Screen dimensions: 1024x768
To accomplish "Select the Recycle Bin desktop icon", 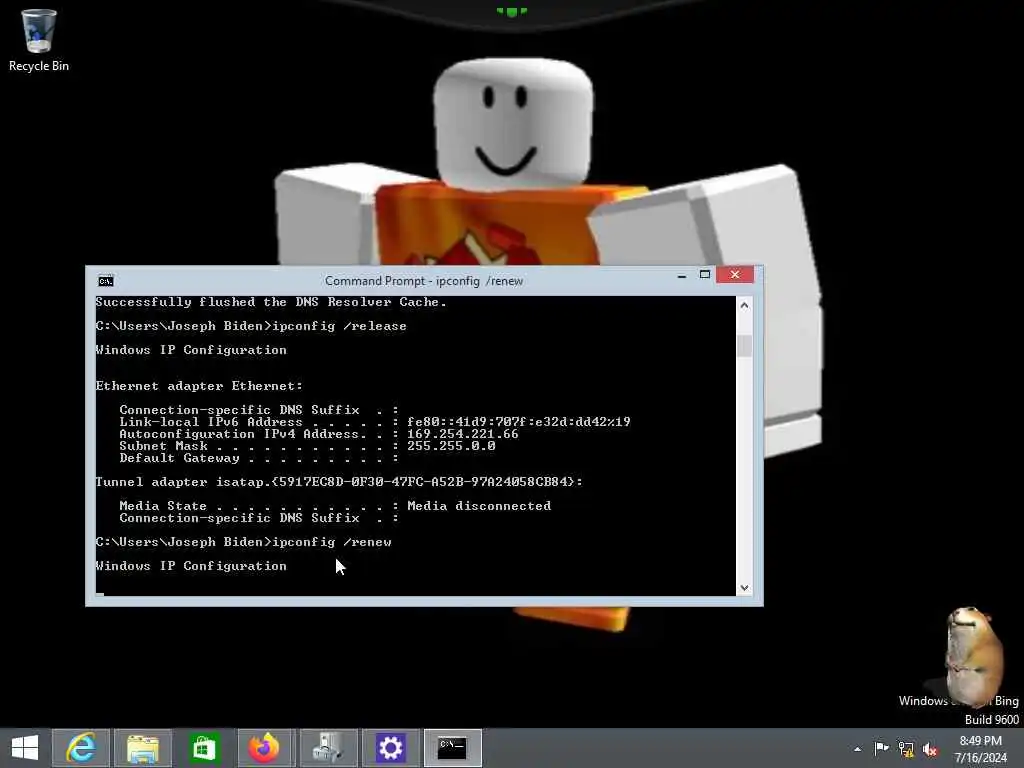I will click(39, 40).
